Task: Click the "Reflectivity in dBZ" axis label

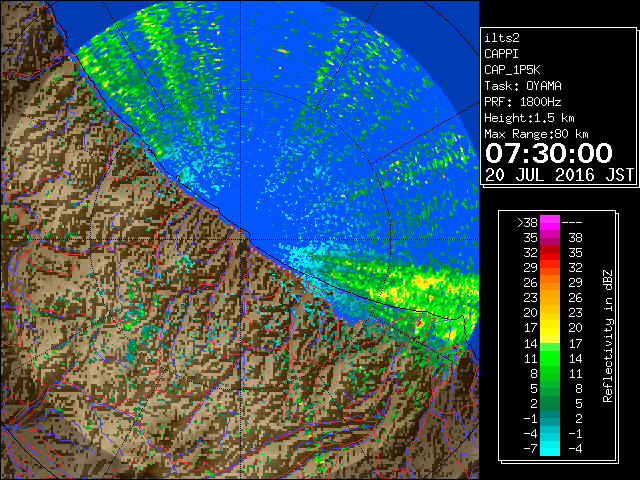Action: pyautogui.click(x=608, y=336)
